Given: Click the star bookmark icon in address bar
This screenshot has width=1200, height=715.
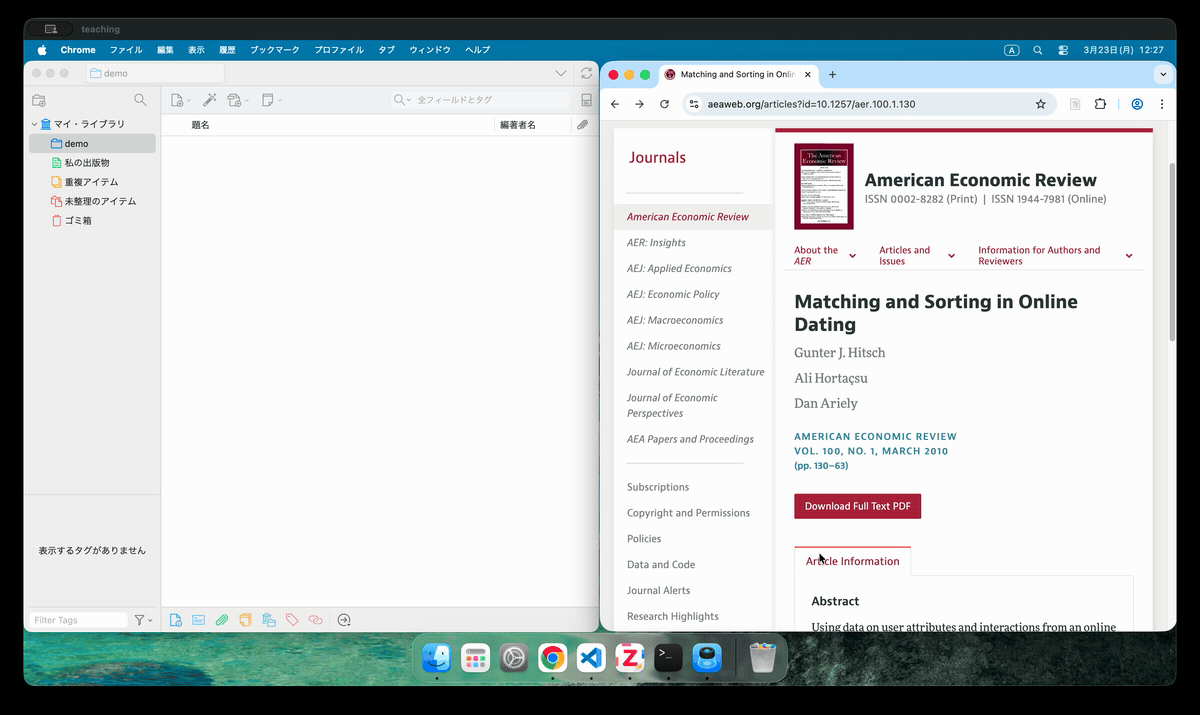Looking at the screenshot, I should click(1040, 104).
